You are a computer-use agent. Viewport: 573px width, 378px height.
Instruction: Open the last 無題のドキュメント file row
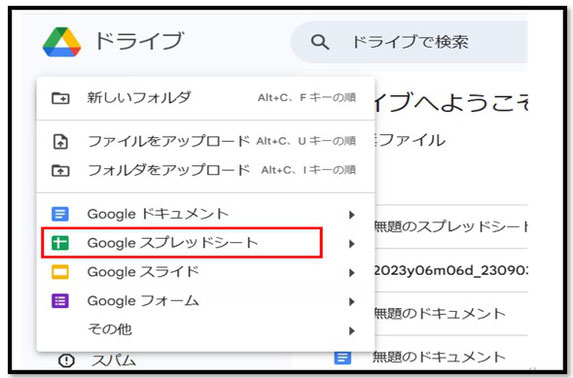439,357
